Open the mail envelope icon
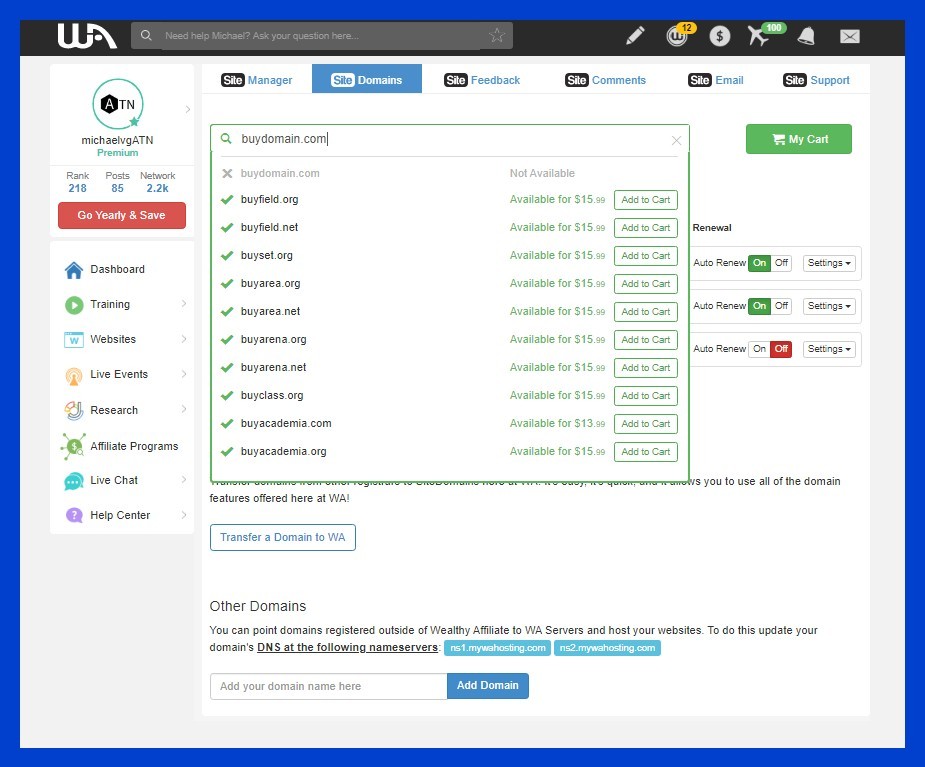925x767 pixels. tap(849, 37)
